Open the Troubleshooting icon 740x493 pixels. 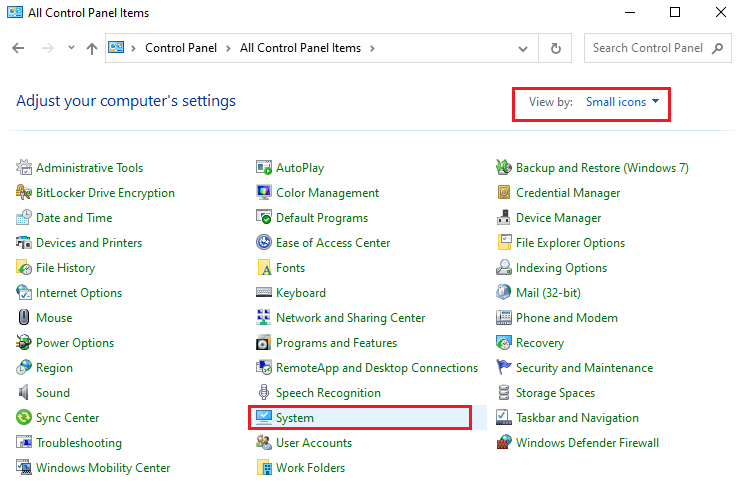[24, 443]
